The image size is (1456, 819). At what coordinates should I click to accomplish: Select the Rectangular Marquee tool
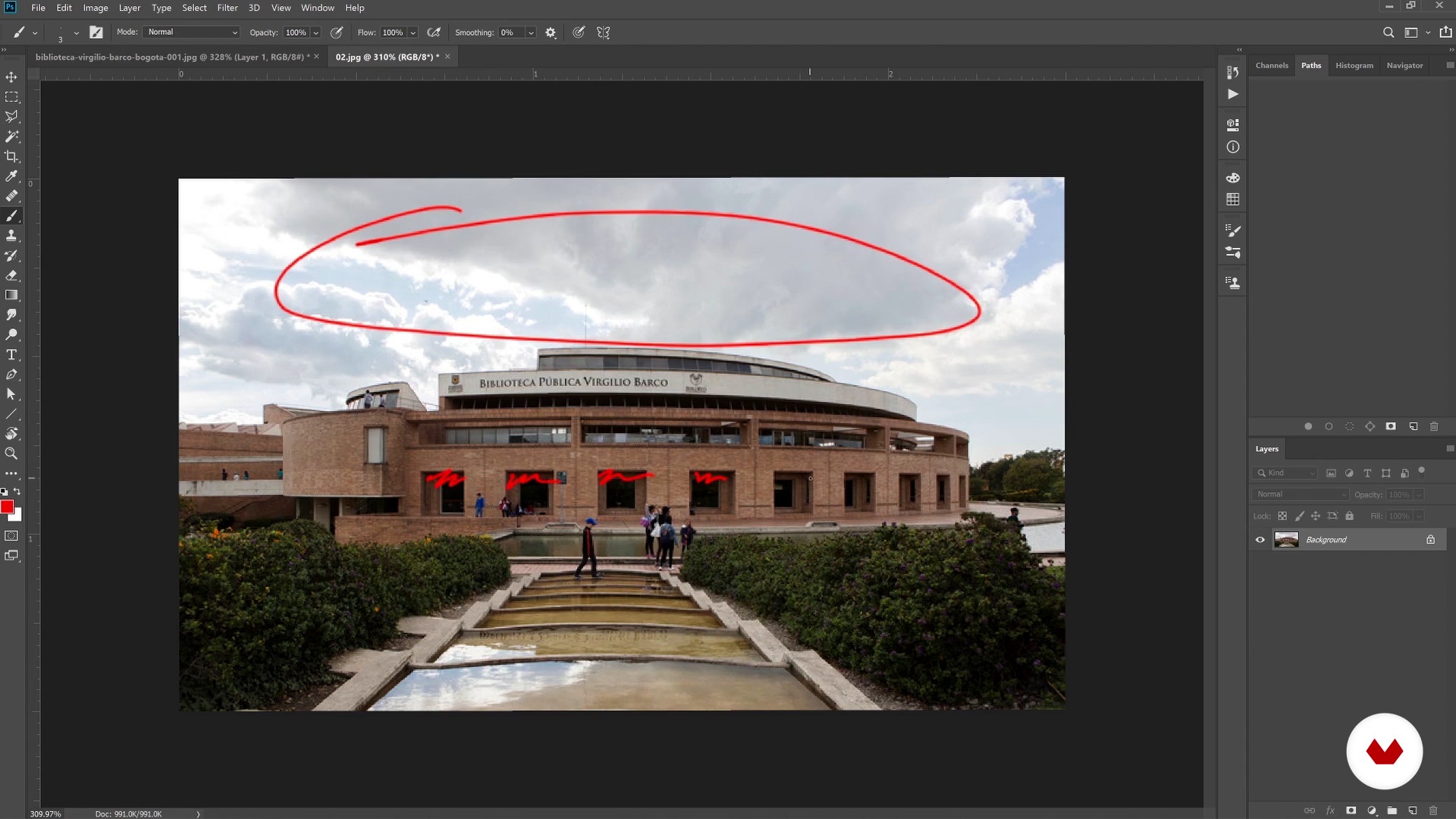(x=11, y=97)
